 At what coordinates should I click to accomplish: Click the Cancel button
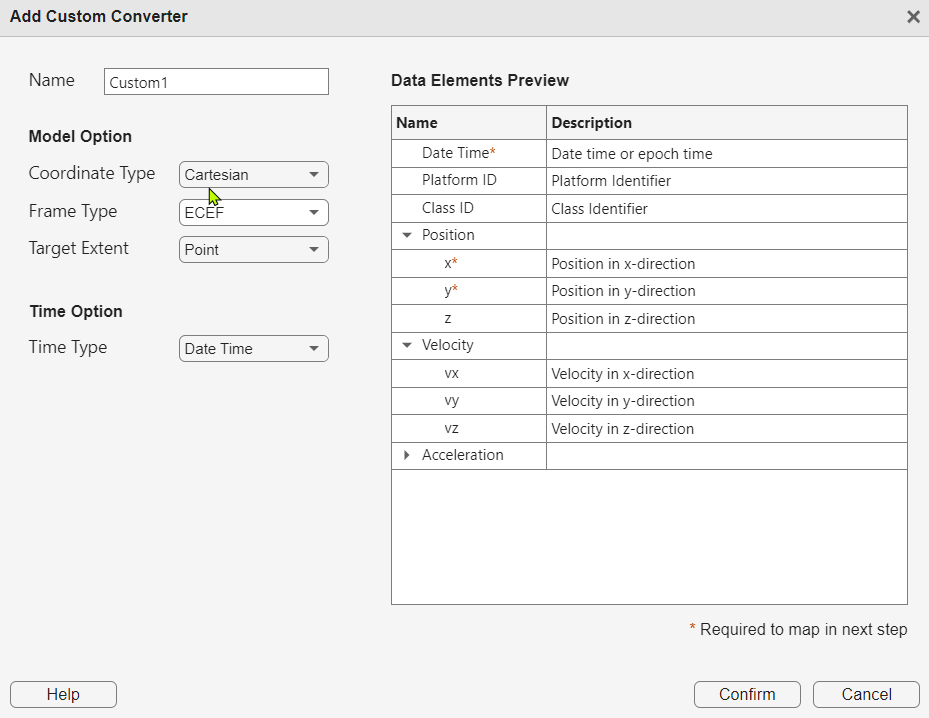pyautogui.click(x=866, y=695)
